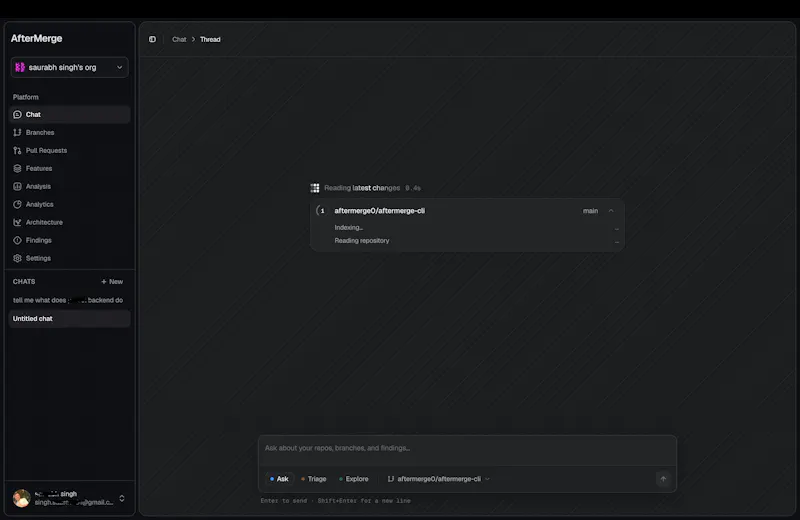The width and height of the screenshot is (800, 520).
Task: Click the AfterMerge logo text
Action: click(x=36, y=39)
